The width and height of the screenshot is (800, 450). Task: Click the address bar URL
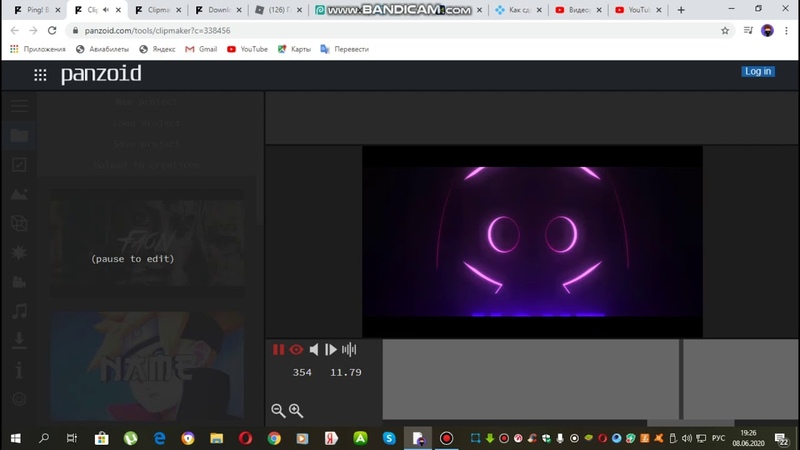(157, 31)
